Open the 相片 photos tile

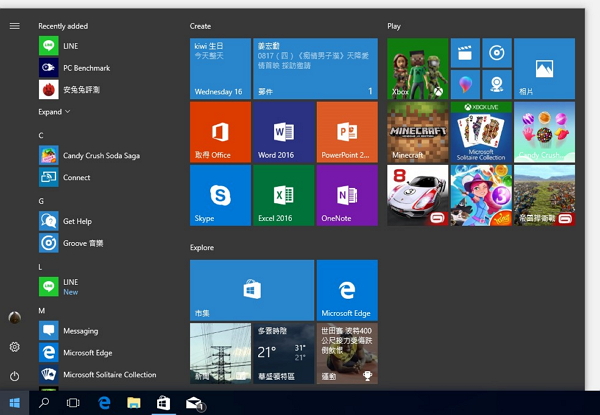(x=544, y=68)
